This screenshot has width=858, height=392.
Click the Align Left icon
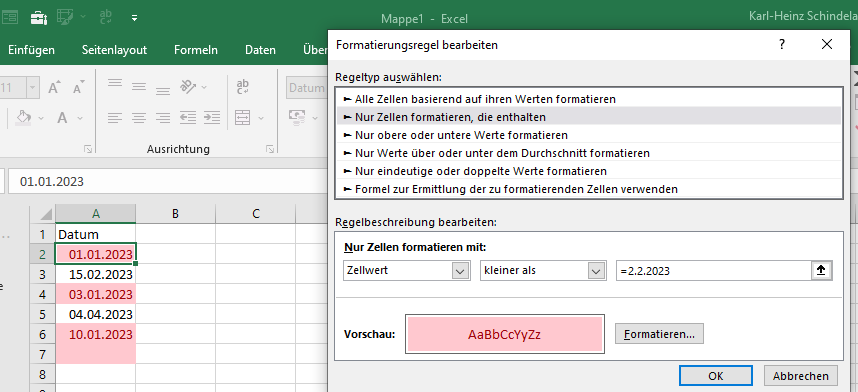point(114,117)
